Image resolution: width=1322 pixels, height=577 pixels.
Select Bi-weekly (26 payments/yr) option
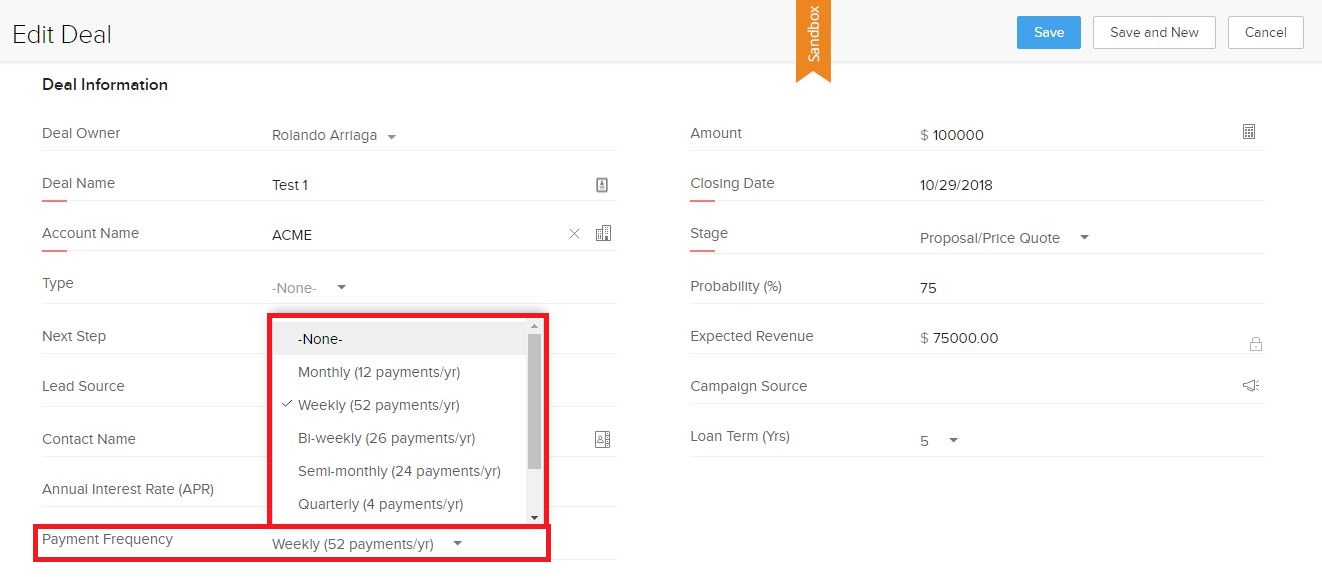coord(386,438)
